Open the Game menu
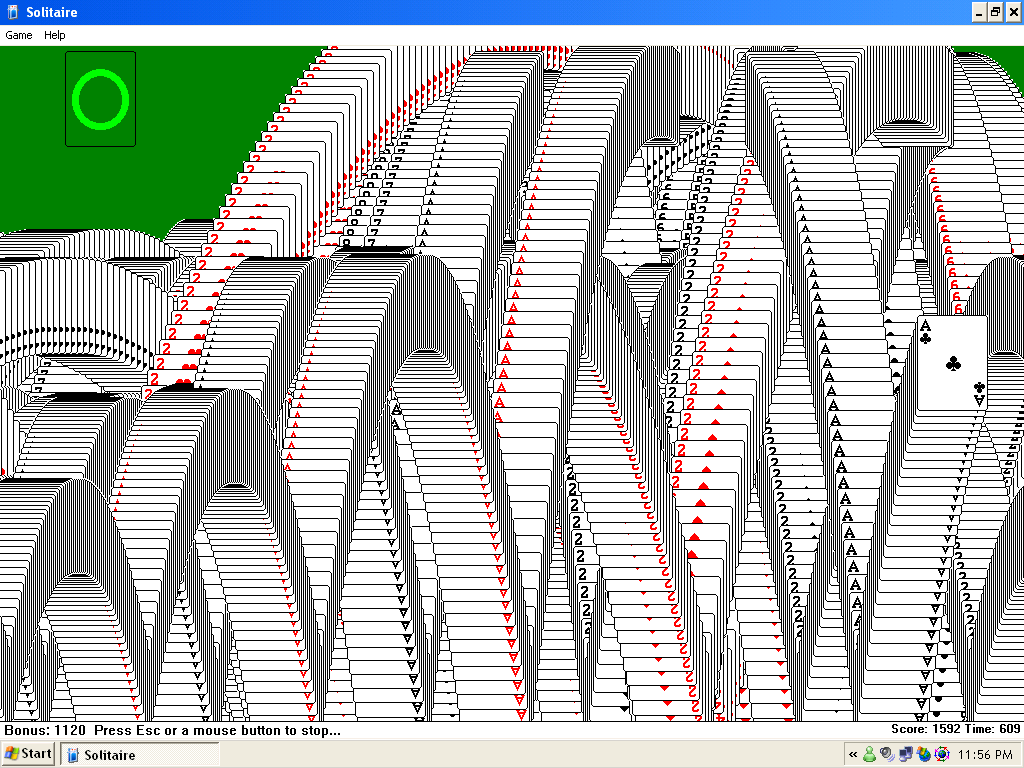The height and width of the screenshot is (768, 1024). (x=18, y=35)
